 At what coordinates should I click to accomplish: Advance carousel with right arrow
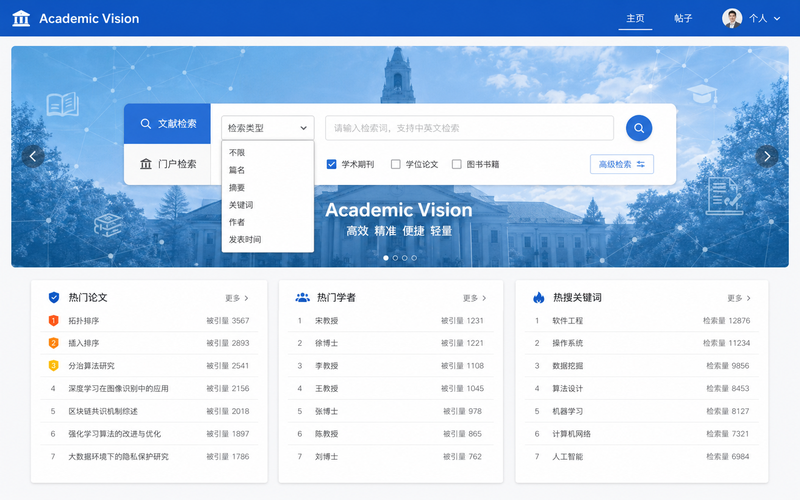pos(767,156)
